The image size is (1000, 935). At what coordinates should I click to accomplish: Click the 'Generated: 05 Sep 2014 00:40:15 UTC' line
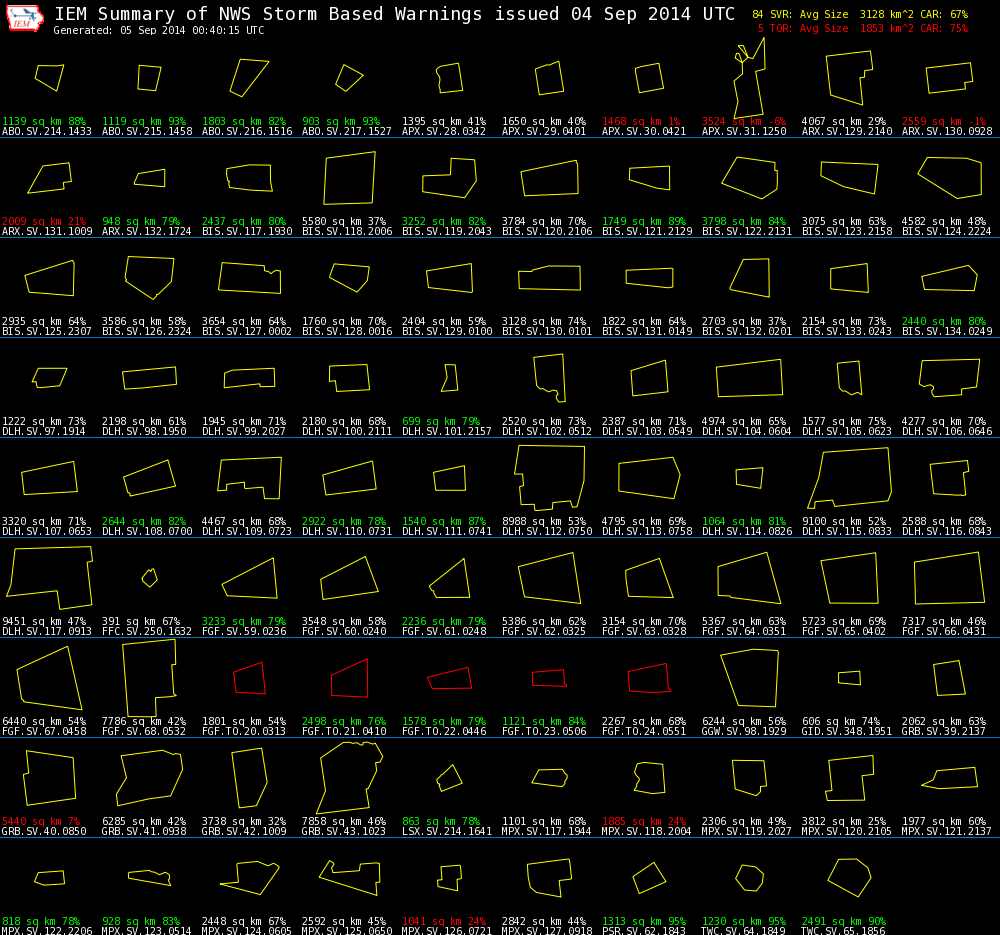159,31
